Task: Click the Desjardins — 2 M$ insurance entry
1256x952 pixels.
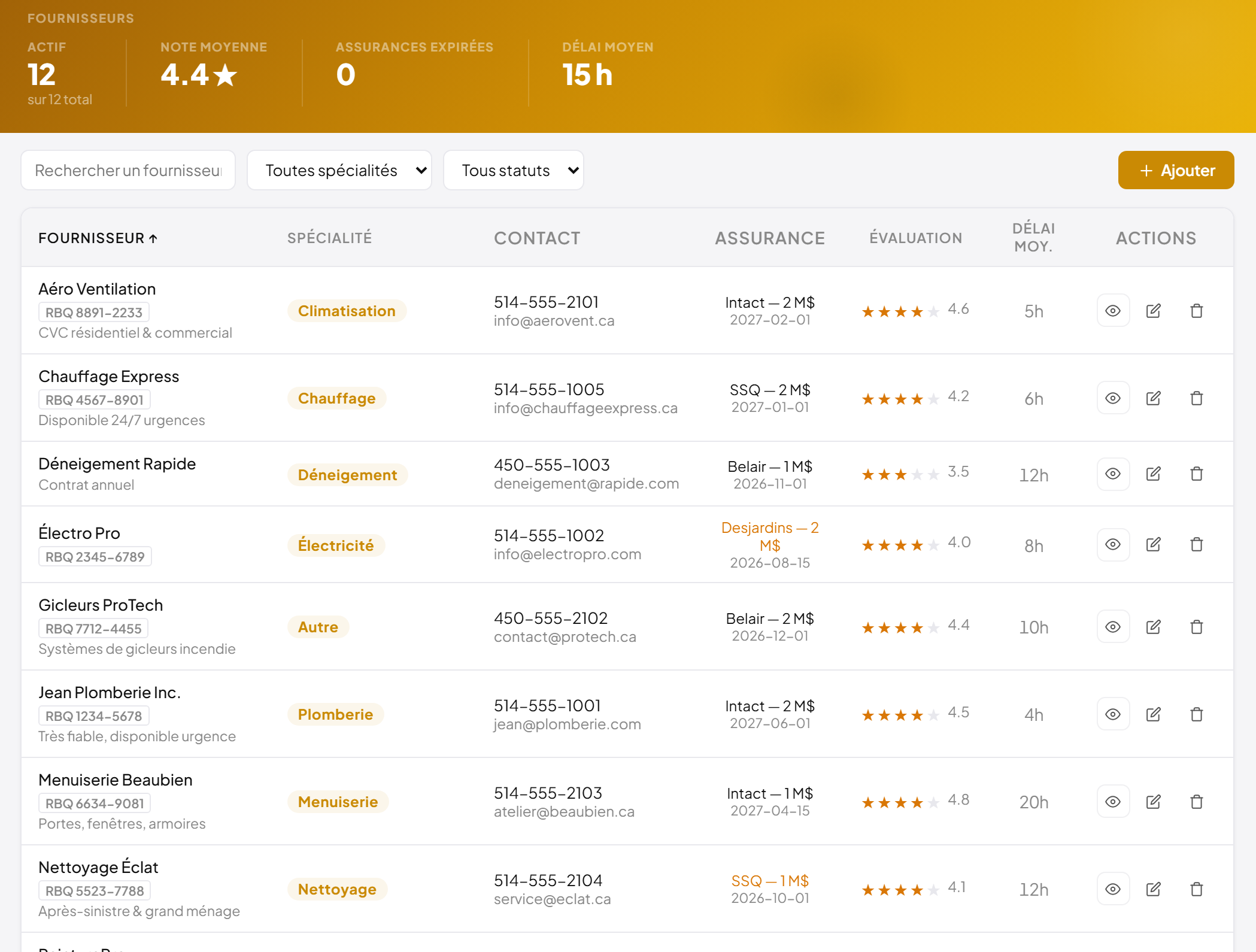Action: [770, 536]
